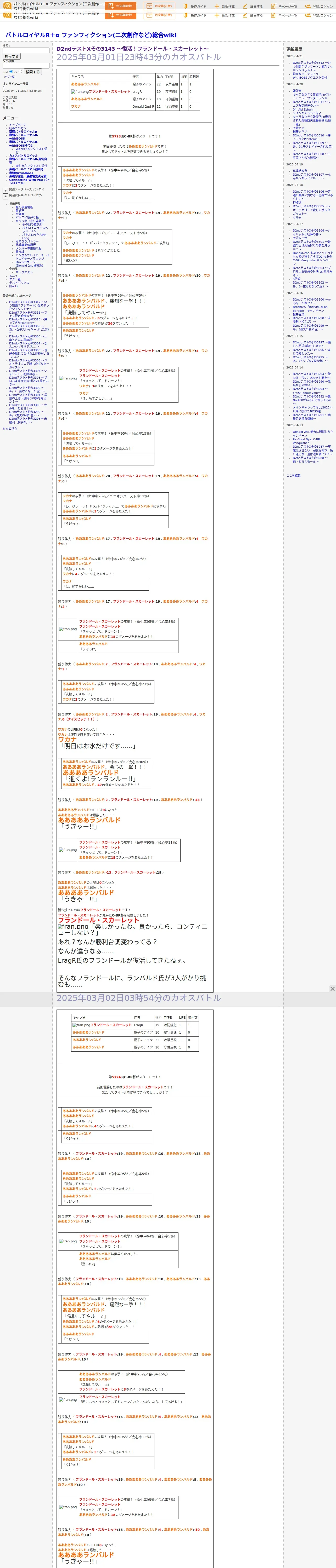Image resolution: width=336 pixels, height=1568 pixels.
Task: Open 桜井春菜 in update history
Action: [298, 314]
